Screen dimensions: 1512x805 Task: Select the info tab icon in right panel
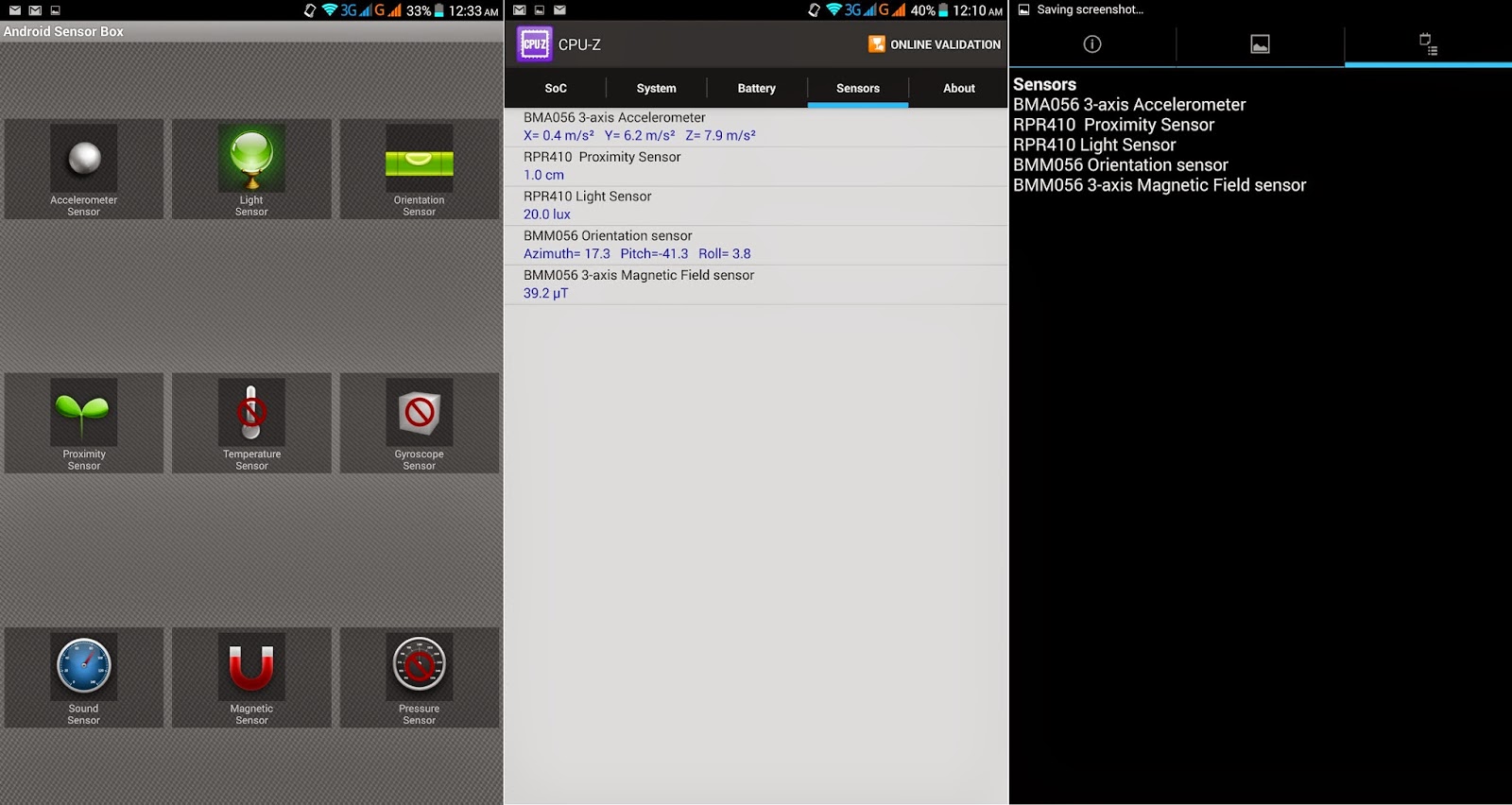pyautogui.click(x=1092, y=43)
